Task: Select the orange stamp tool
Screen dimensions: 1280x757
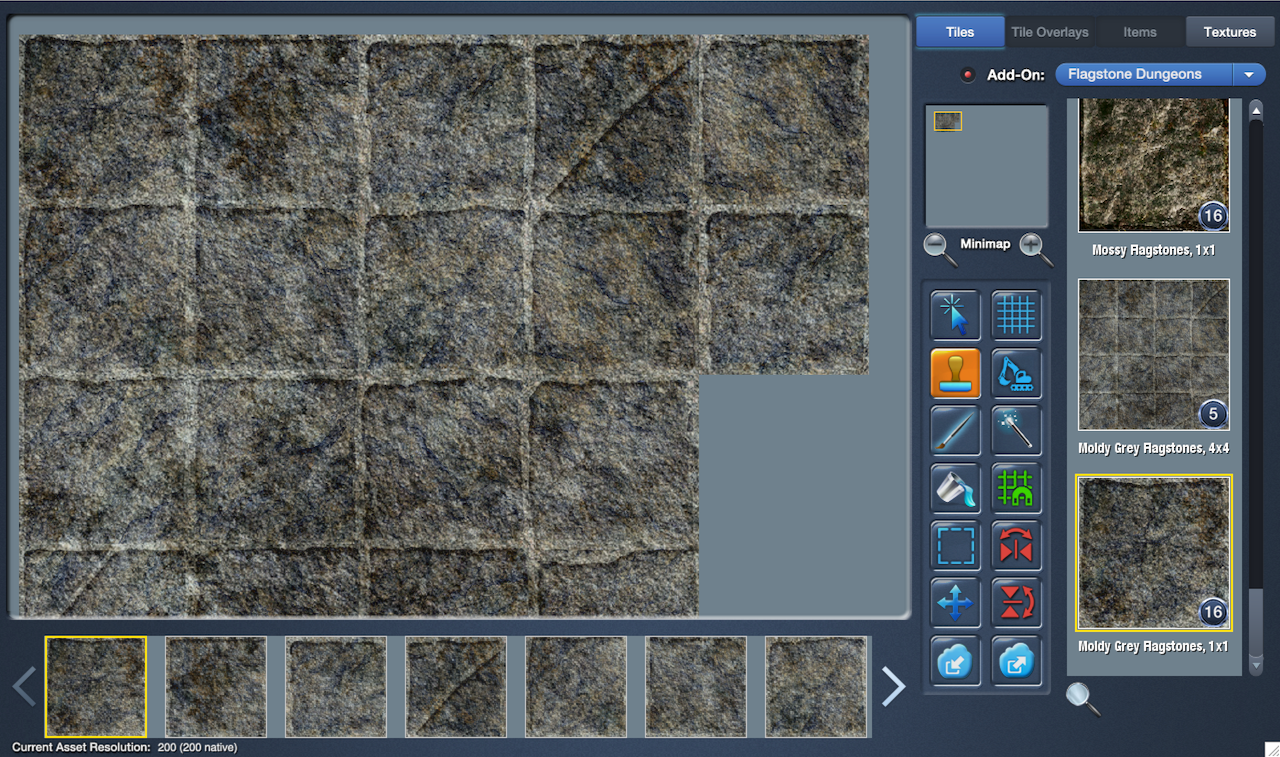Action: point(955,373)
